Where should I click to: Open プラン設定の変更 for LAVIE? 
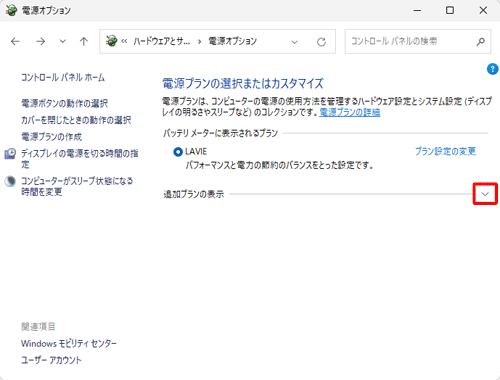click(x=445, y=151)
